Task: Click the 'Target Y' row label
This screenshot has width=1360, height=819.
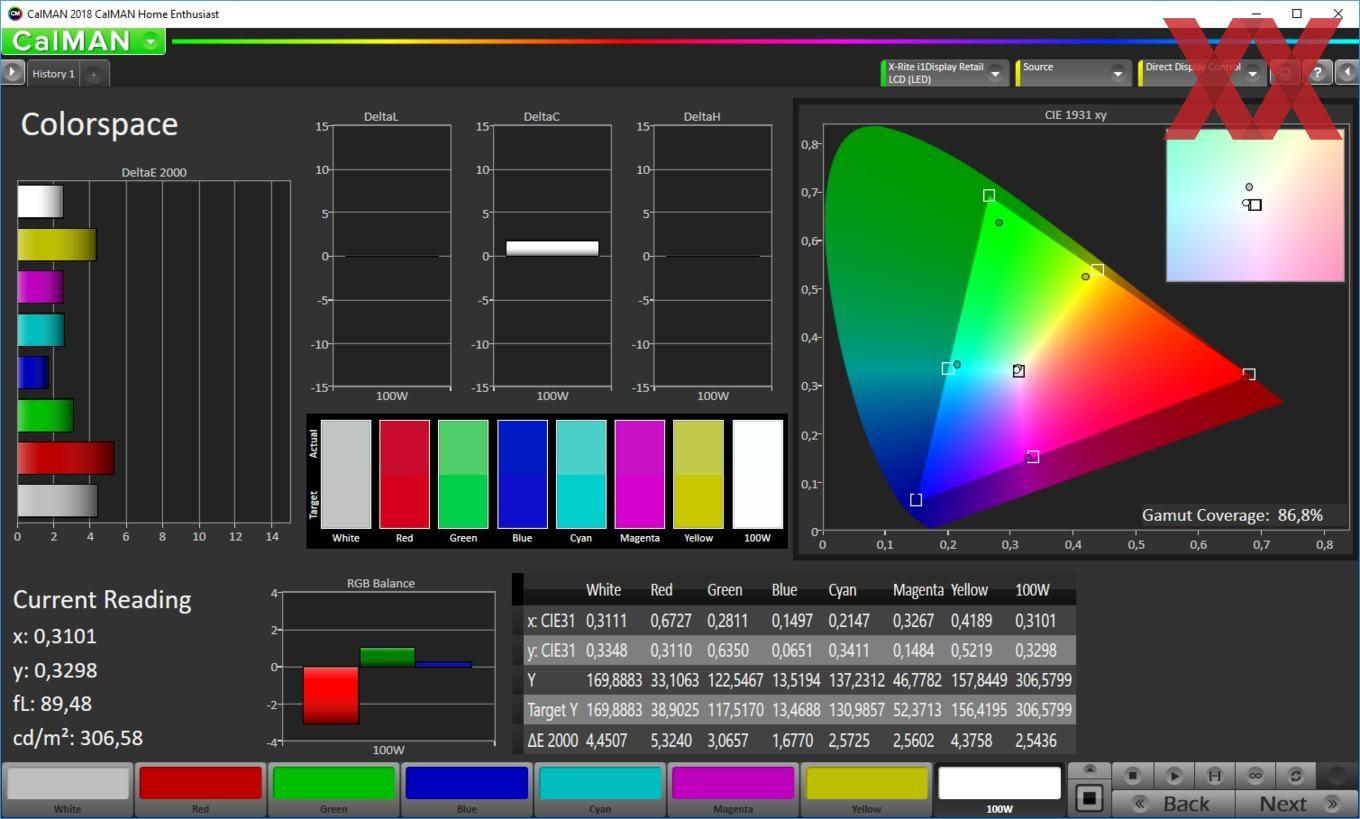Action: pos(552,711)
